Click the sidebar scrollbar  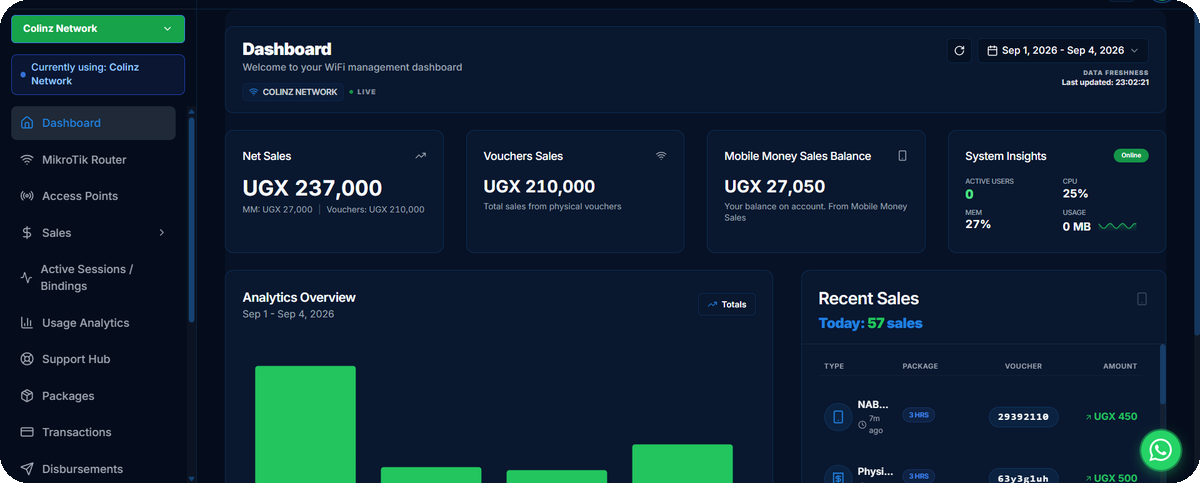(x=191, y=220)
